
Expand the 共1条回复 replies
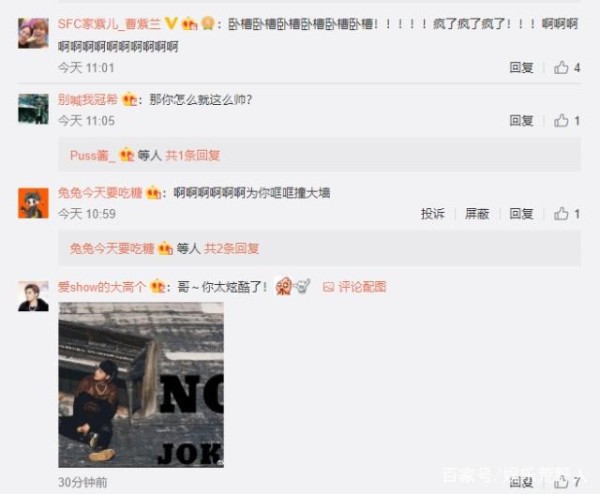[x=192, y=155]
